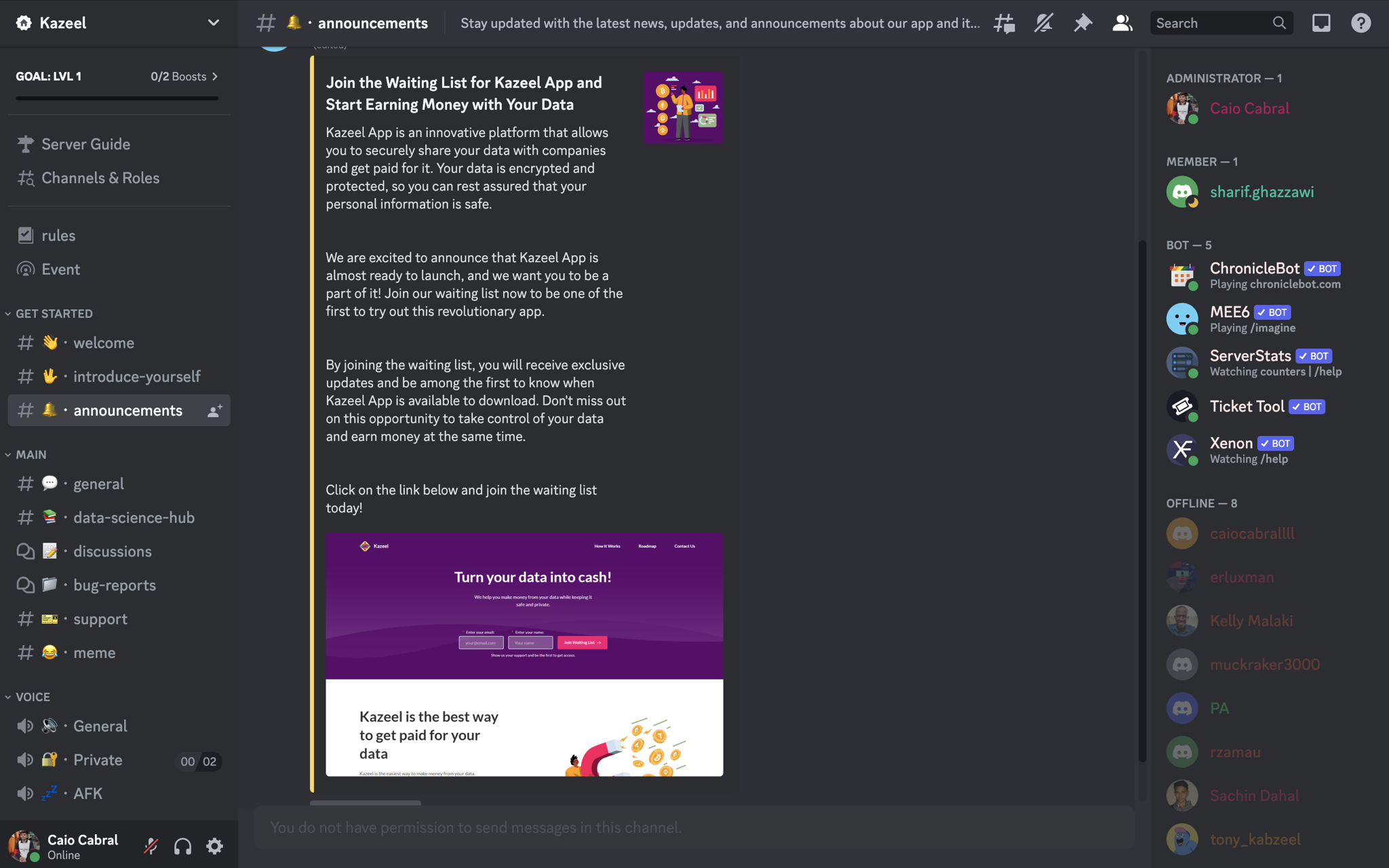This screenshot has height=868, width=1389.
Task: Select the bug-reports channel
Action: 114,585
